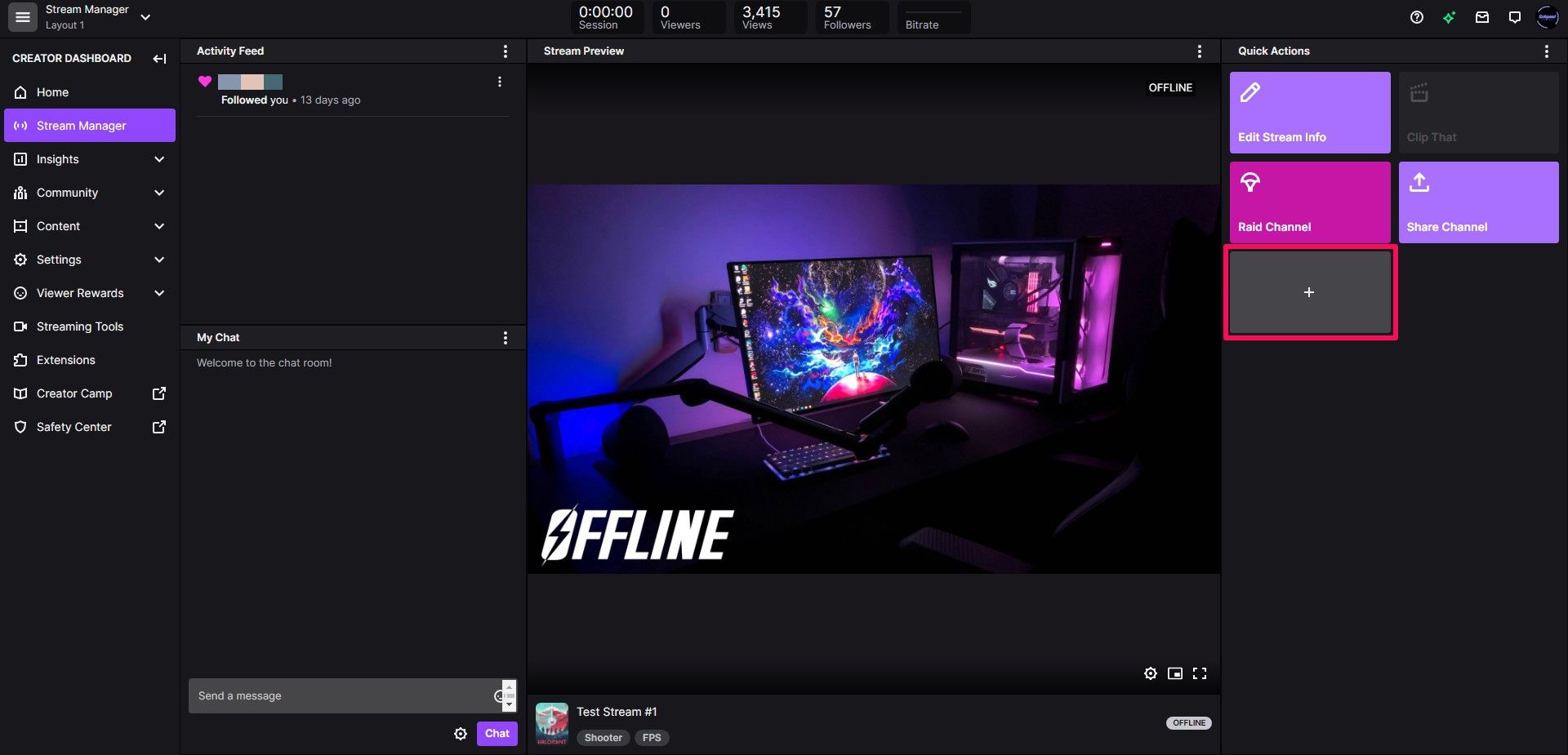This screenshot has height=755, width=1568.
Task: Click the Help question mark icon
Action: coord(1417,16)
